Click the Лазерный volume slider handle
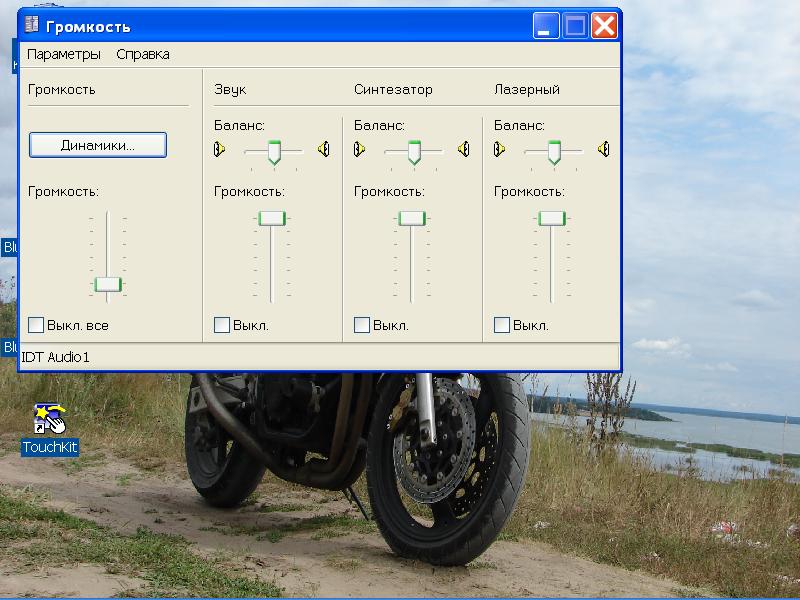Image resolution: width=800 pixels, height=600 pixels. coord(552,218)
